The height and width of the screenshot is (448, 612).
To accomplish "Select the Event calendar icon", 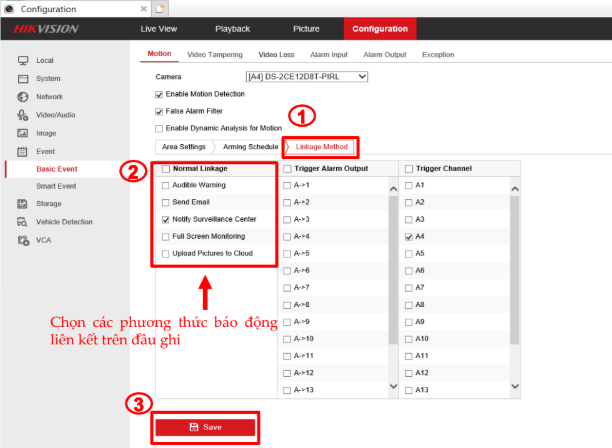I will pos(22,151).
